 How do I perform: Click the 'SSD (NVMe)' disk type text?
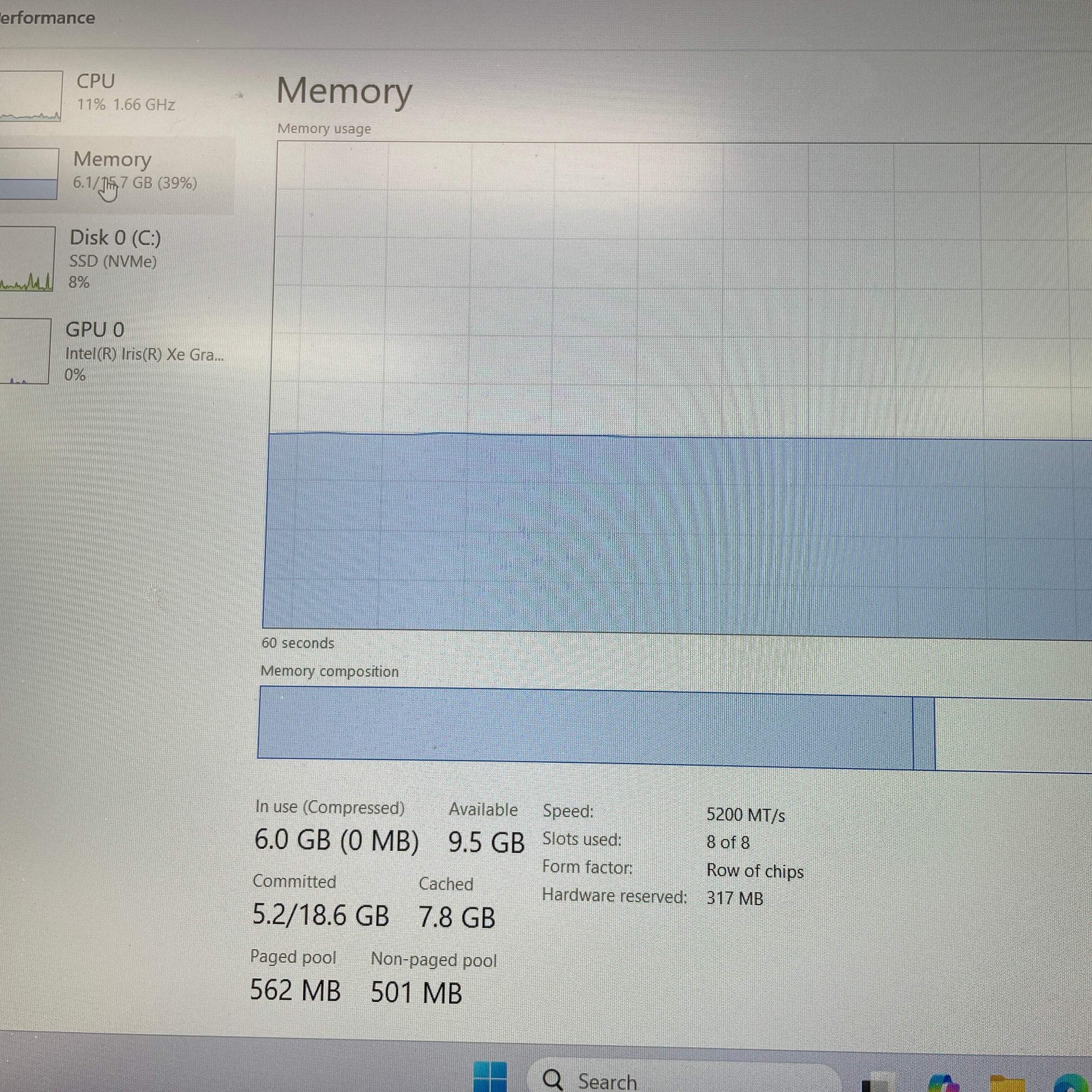click(113, 261)
